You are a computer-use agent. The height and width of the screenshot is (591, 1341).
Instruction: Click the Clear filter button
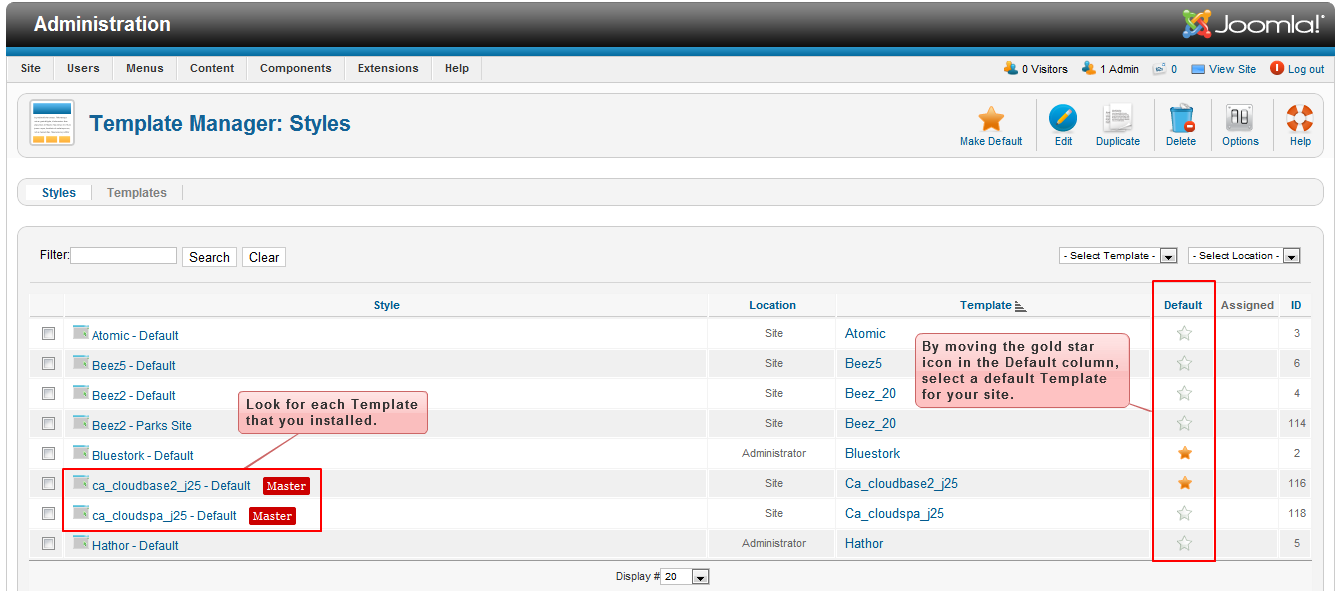[264, 257]
